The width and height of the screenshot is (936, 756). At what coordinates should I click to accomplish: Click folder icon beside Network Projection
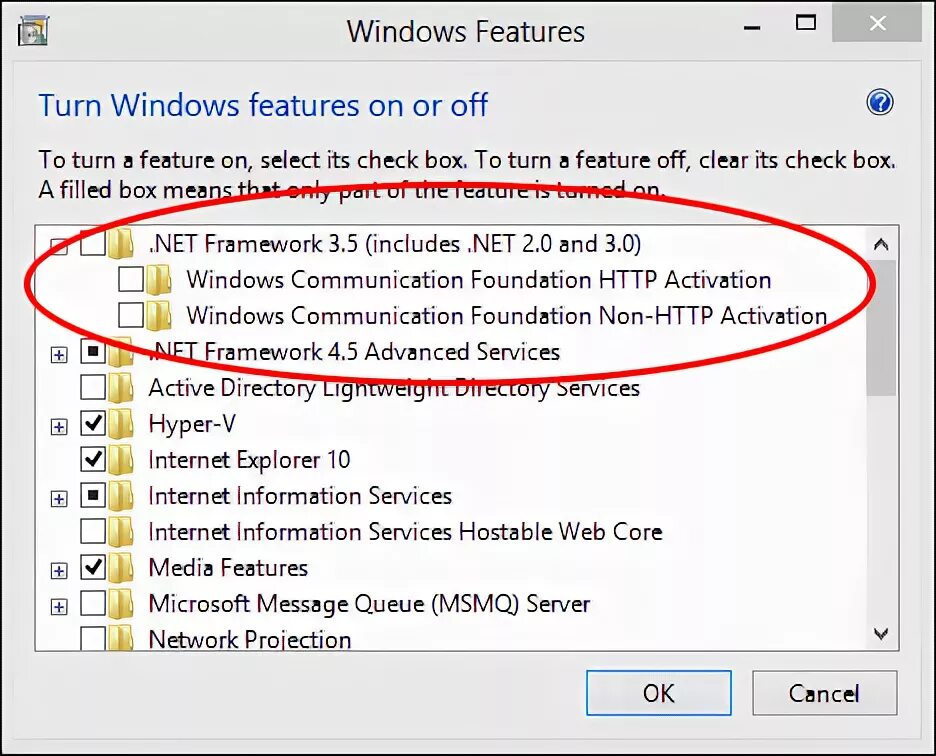click(x=121, y=638)
